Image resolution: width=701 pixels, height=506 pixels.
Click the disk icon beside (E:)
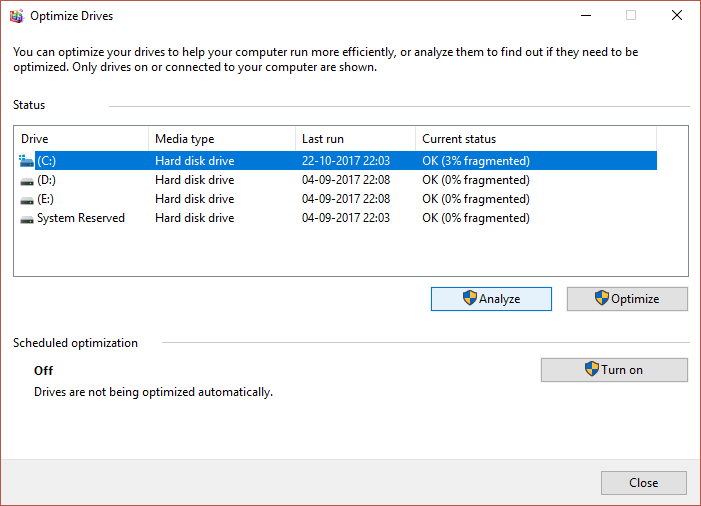(26, 199)
